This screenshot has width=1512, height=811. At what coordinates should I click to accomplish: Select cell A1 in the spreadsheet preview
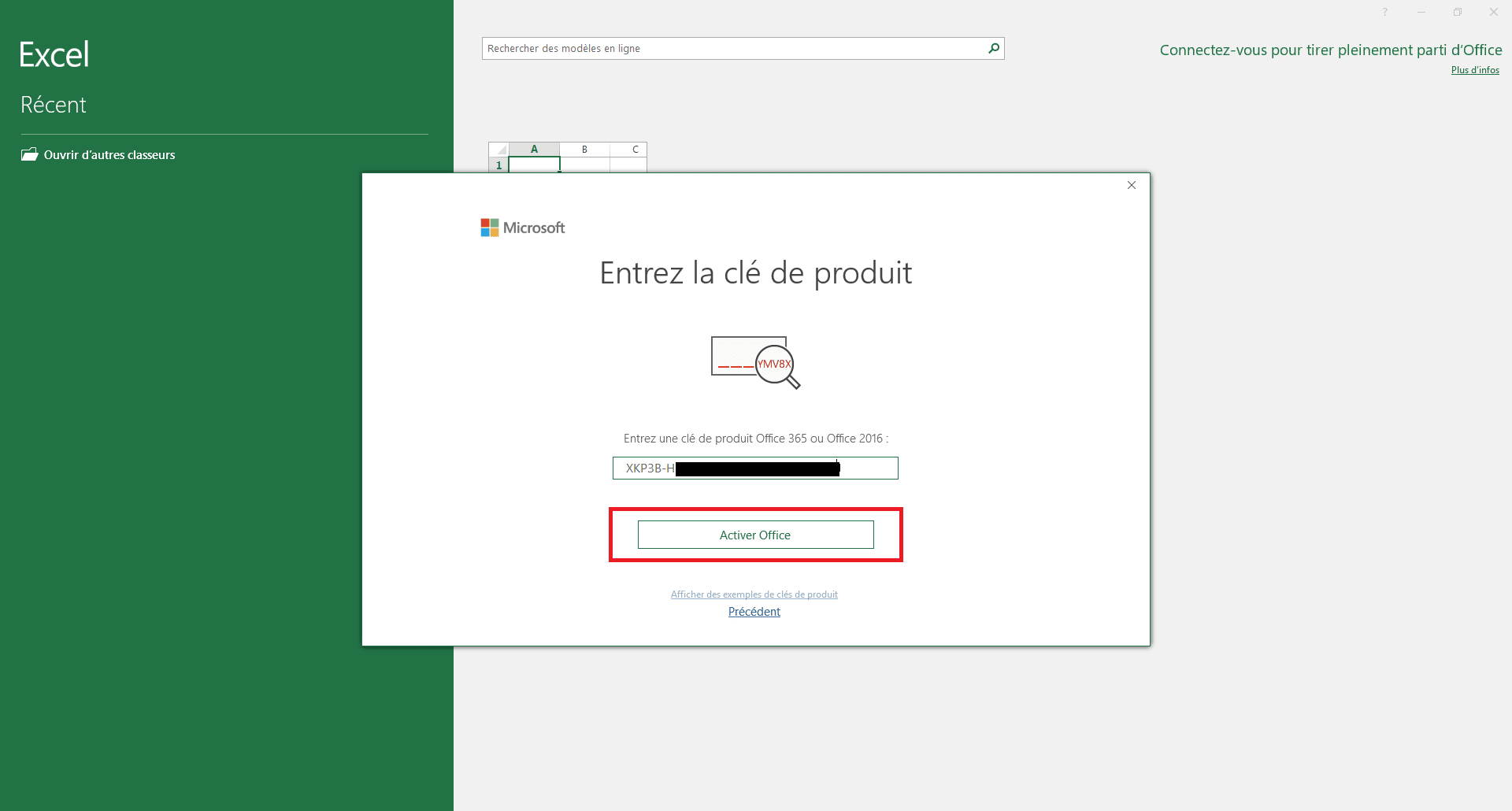tap(534, 165)
